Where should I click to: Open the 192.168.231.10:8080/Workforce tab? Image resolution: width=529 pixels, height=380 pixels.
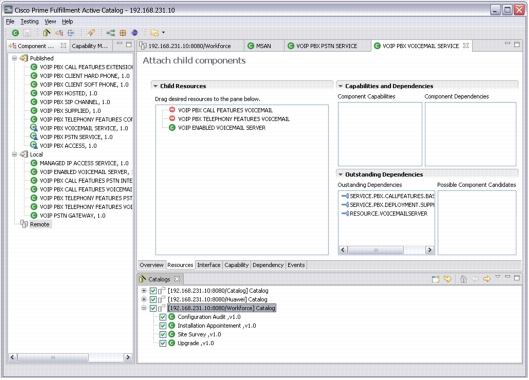click(190, 46)
